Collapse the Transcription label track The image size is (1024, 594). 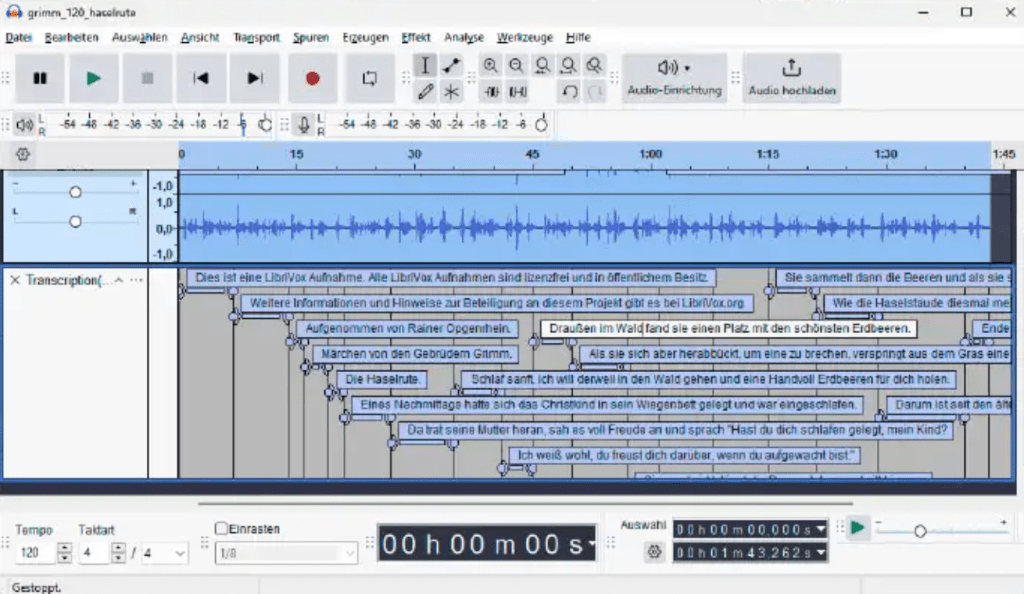(x=119, y=281)
